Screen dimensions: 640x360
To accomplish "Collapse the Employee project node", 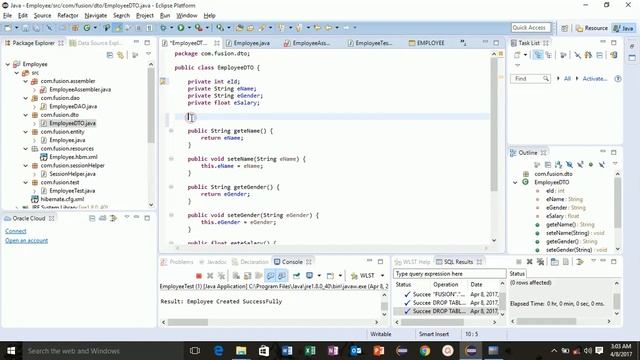I will (7, 64).
